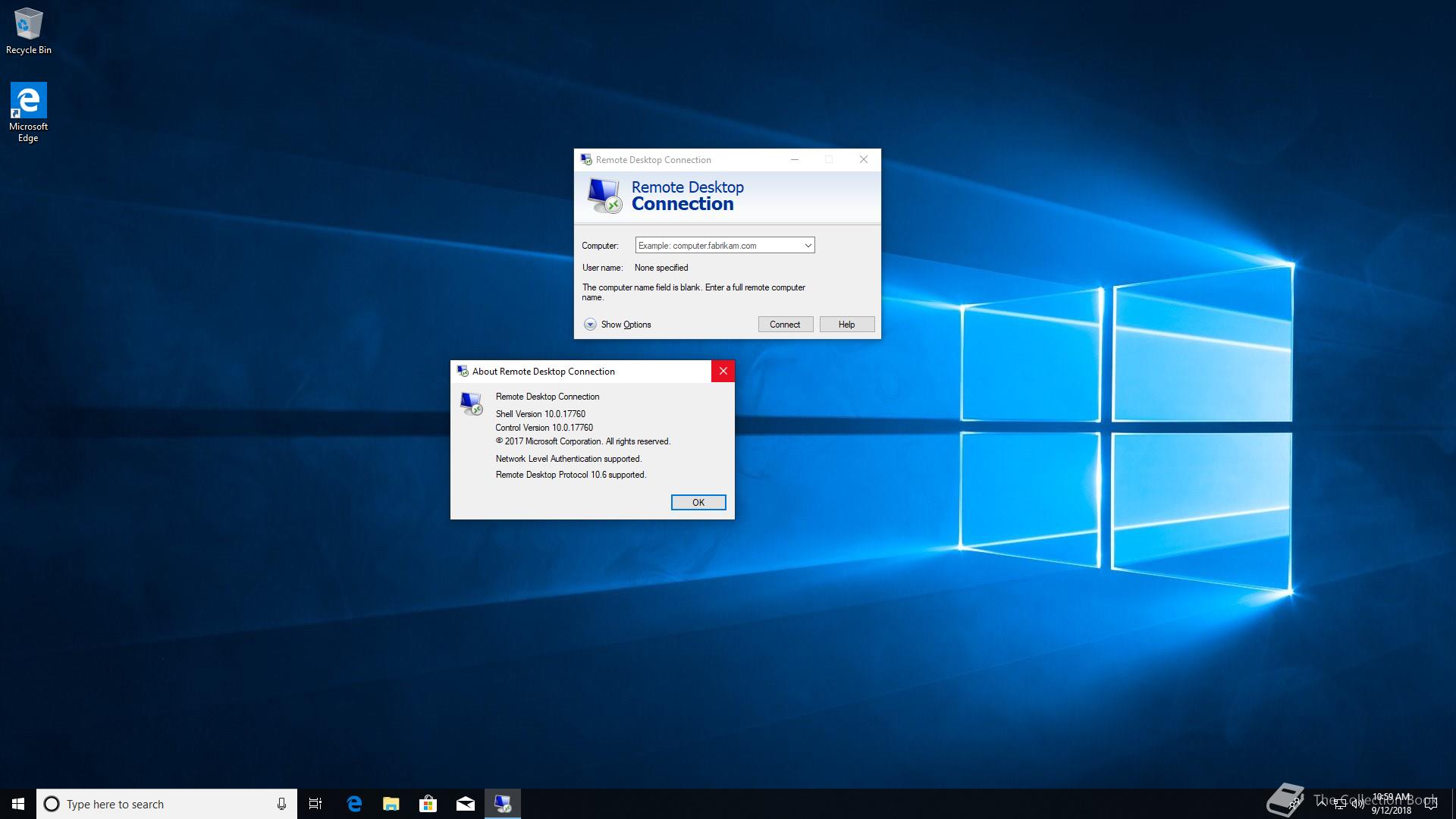The height and width of the screenshot is (819, 1456).
Task: Click the 'None specified' user name text
Action: point(661,268)
